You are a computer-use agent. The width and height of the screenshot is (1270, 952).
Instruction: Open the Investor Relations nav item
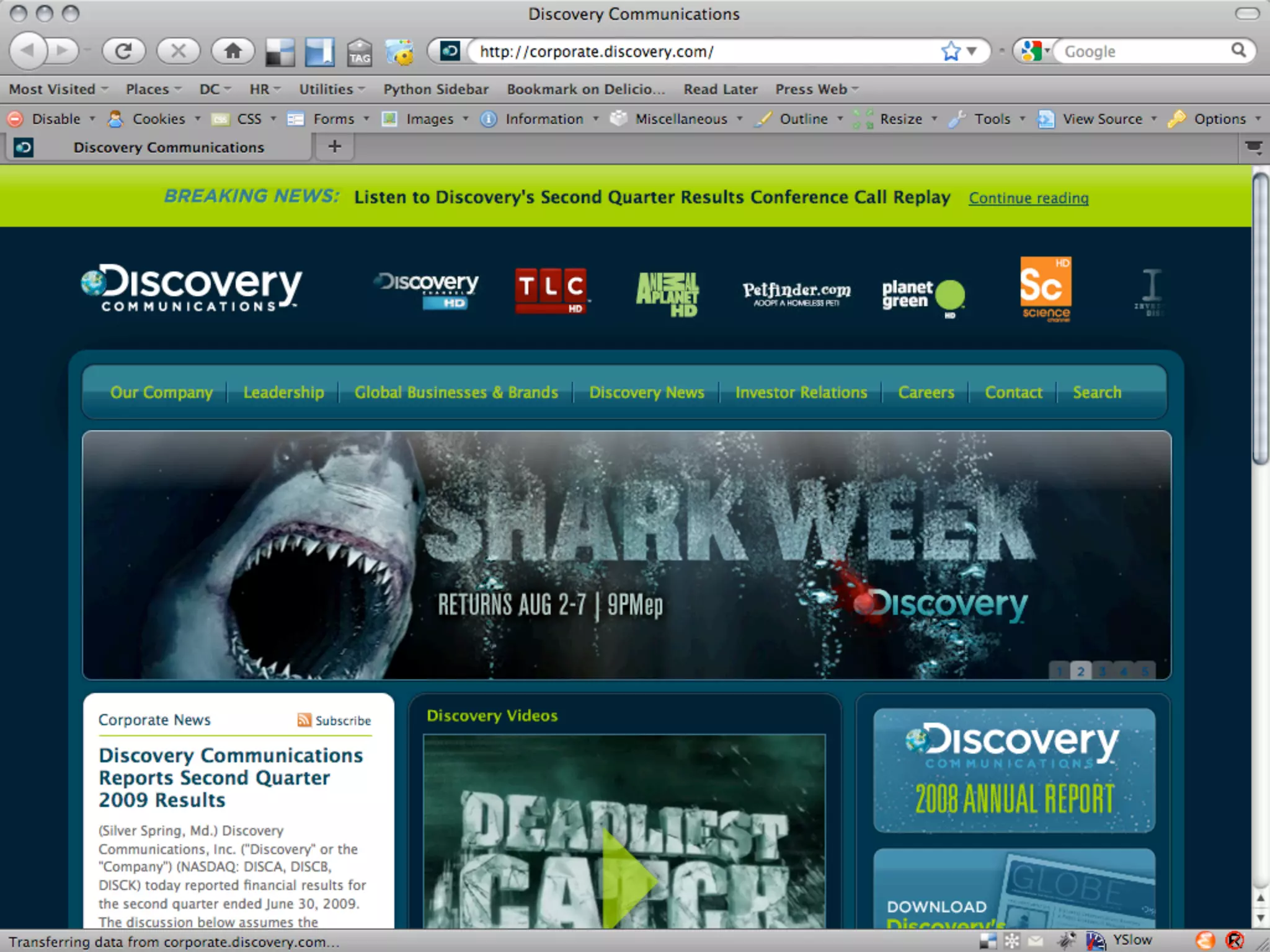[x=801, y=392]
